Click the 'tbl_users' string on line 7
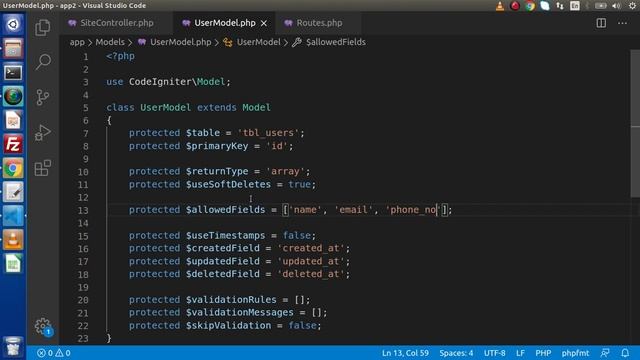This screenshot has width=640, height=360. (x=268, y=133)
